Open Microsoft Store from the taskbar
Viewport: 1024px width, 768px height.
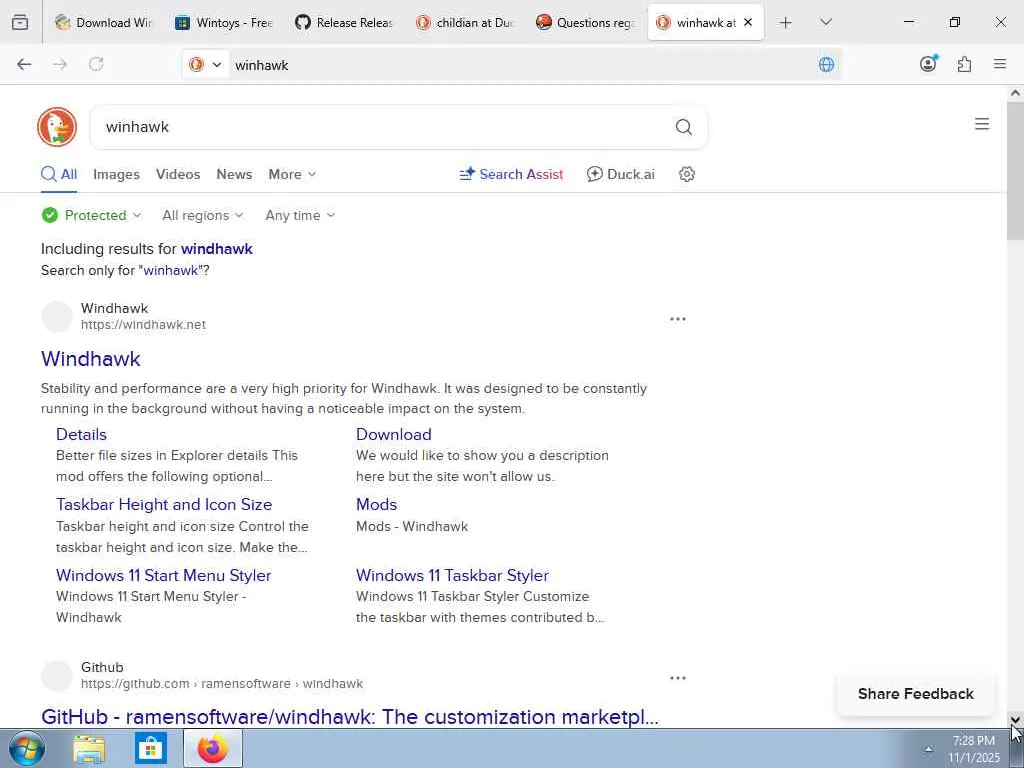pyautogui.click(x=151, y=748)
